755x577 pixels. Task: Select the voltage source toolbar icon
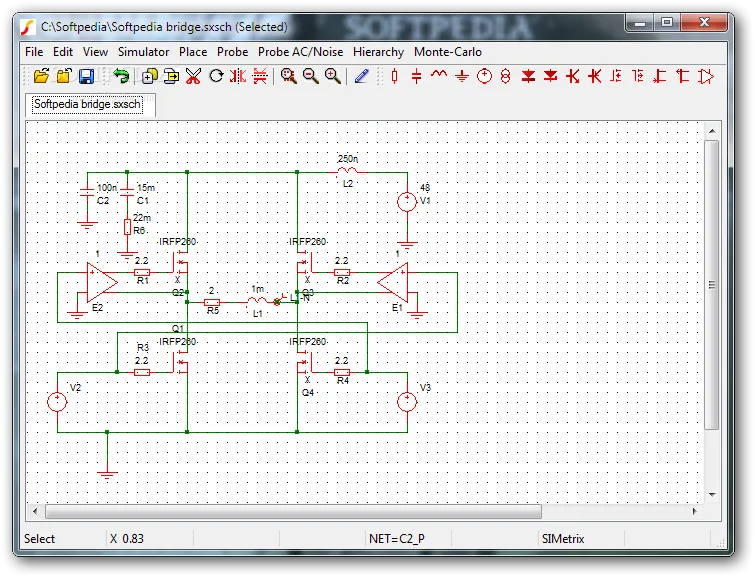484,76
